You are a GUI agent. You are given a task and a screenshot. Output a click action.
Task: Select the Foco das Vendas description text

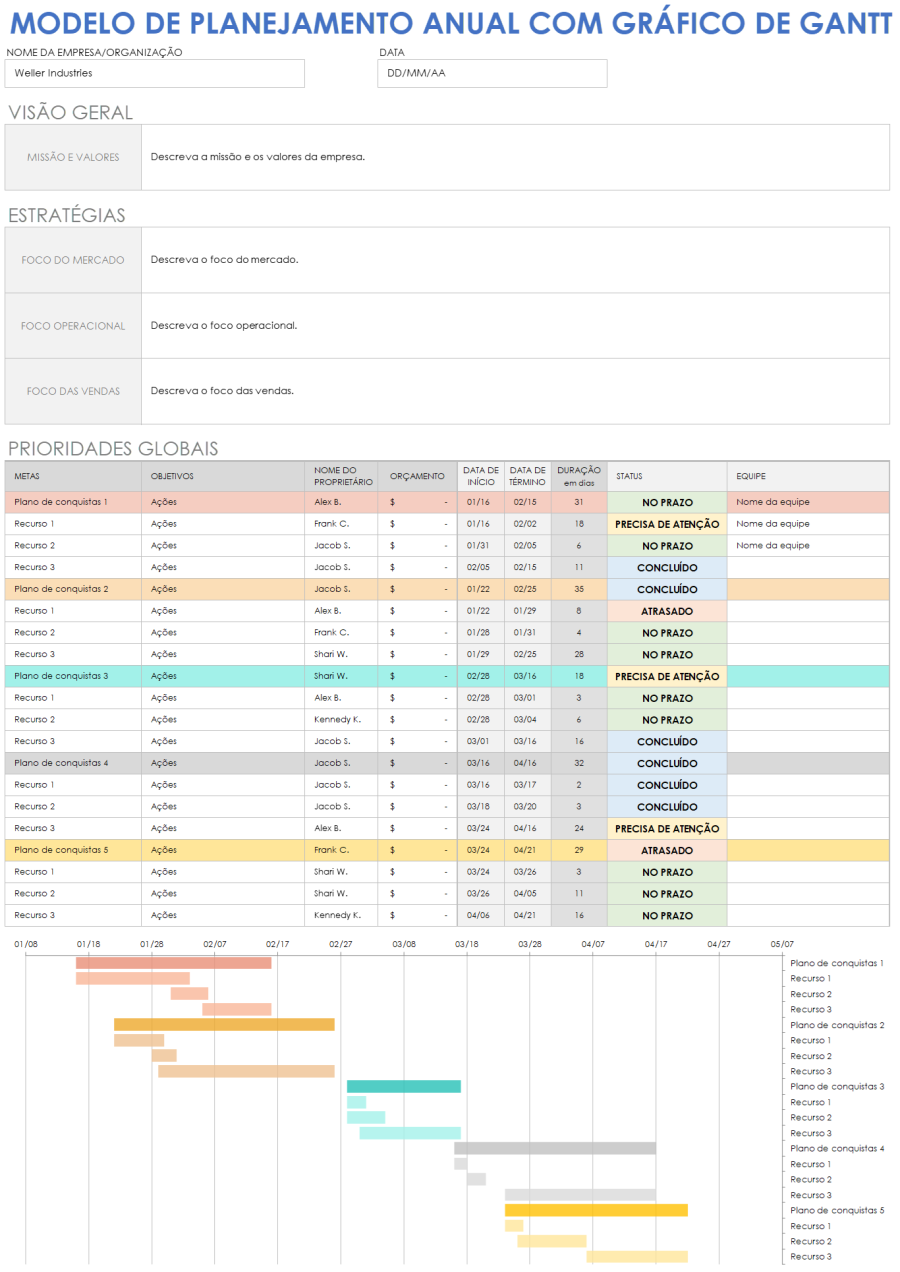(x=222, y=391)
